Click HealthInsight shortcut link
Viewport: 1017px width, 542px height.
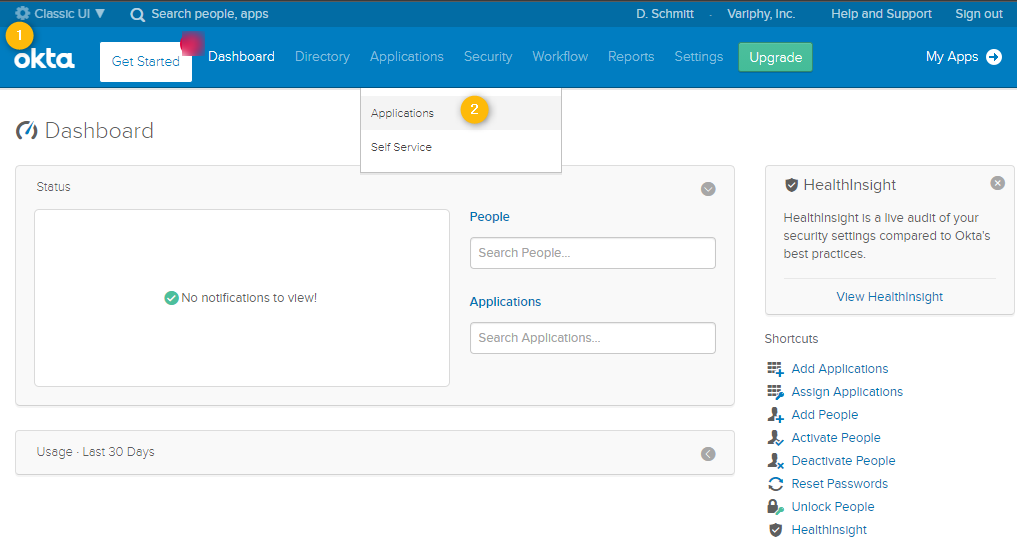coord(829,530)
